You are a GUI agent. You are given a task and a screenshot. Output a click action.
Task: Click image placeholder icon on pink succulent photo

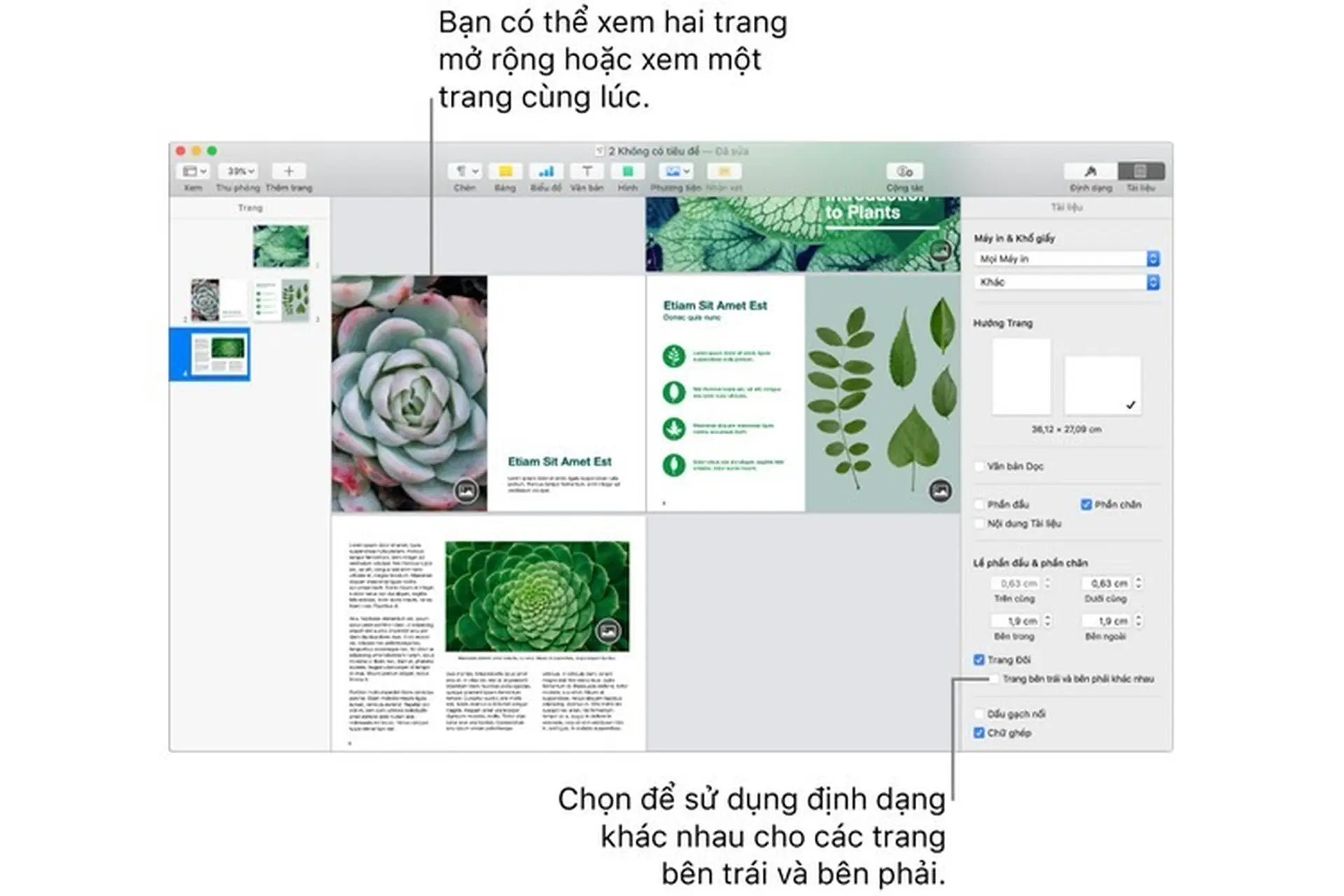466,491
